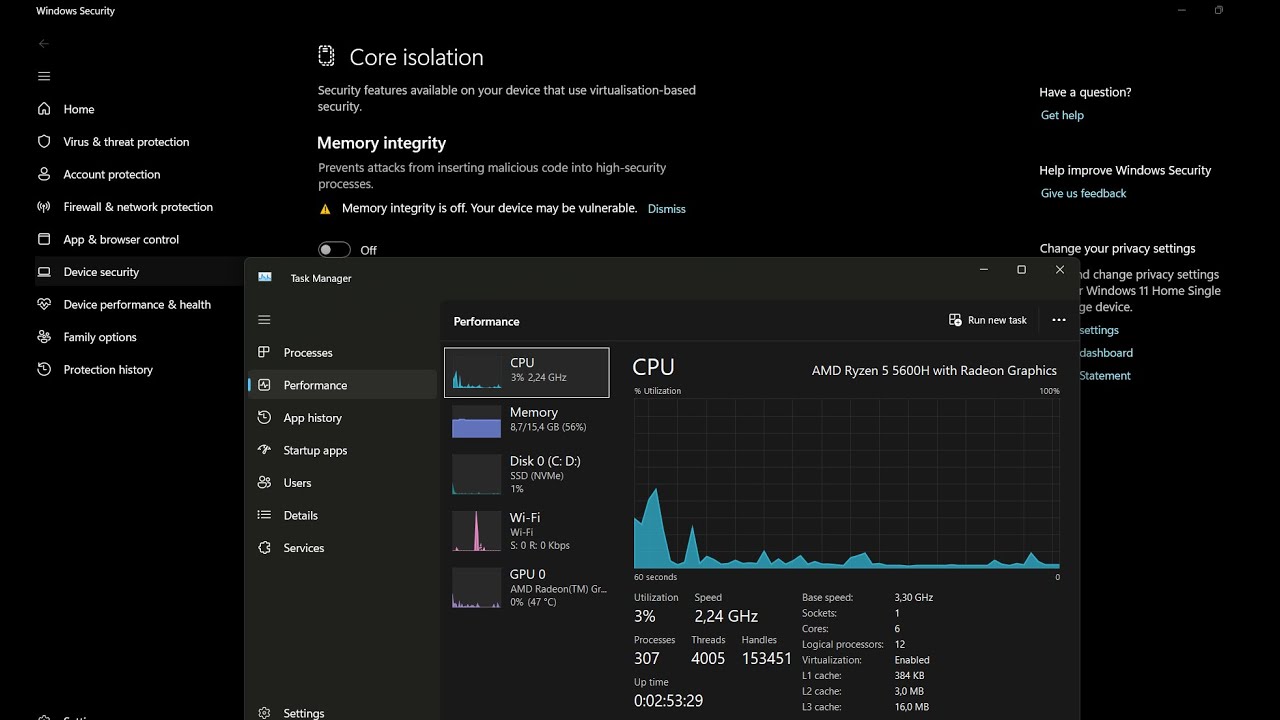Click the memory integrity warning triangle icon
1280x720 pixels.
point(325,209)
